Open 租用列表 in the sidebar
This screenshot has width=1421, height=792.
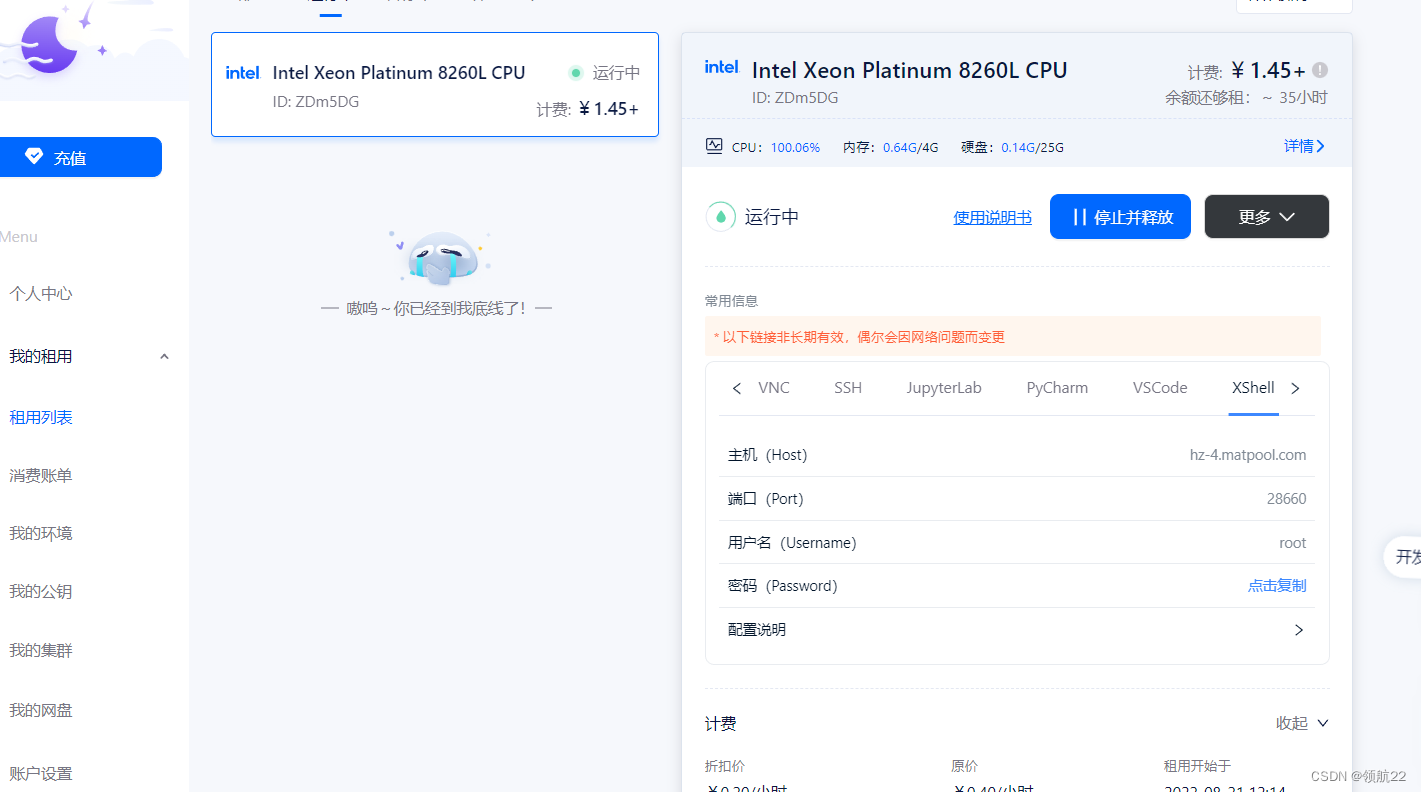coord(41,418)
